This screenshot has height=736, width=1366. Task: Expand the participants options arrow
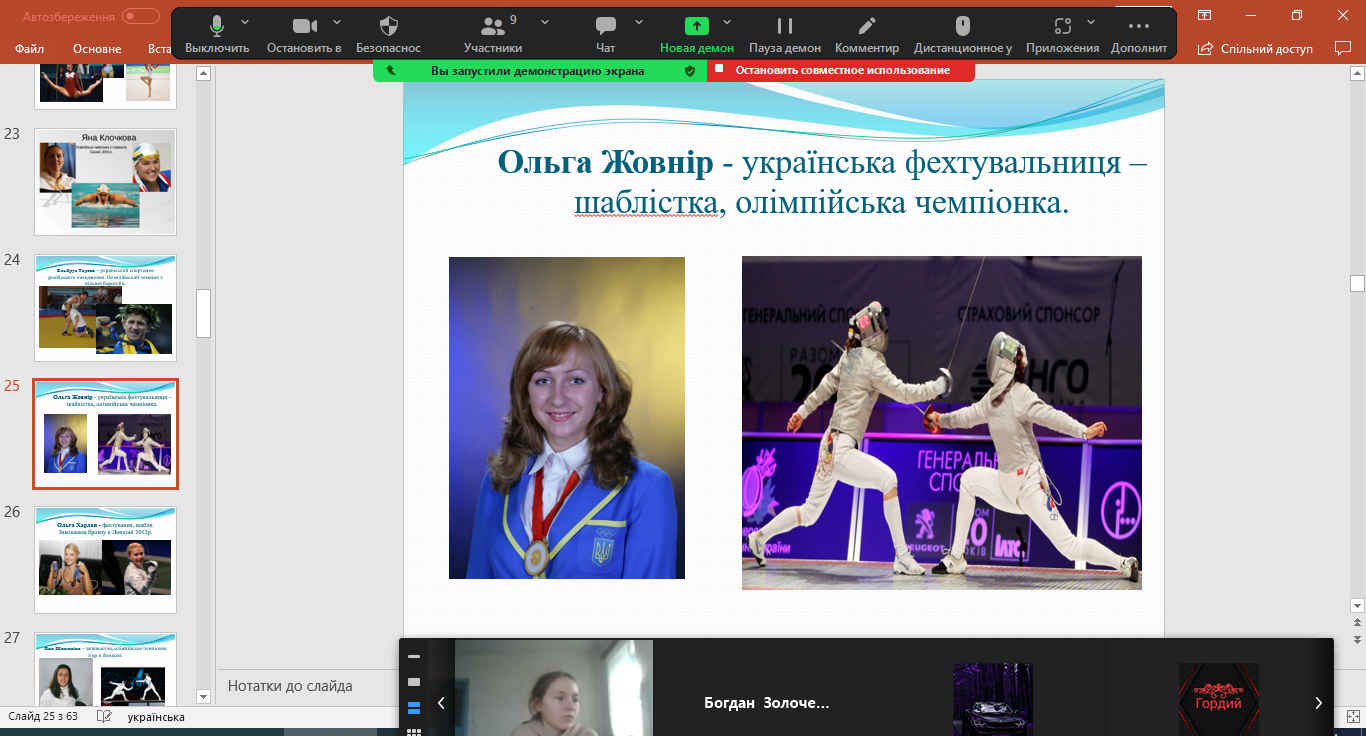545,22
